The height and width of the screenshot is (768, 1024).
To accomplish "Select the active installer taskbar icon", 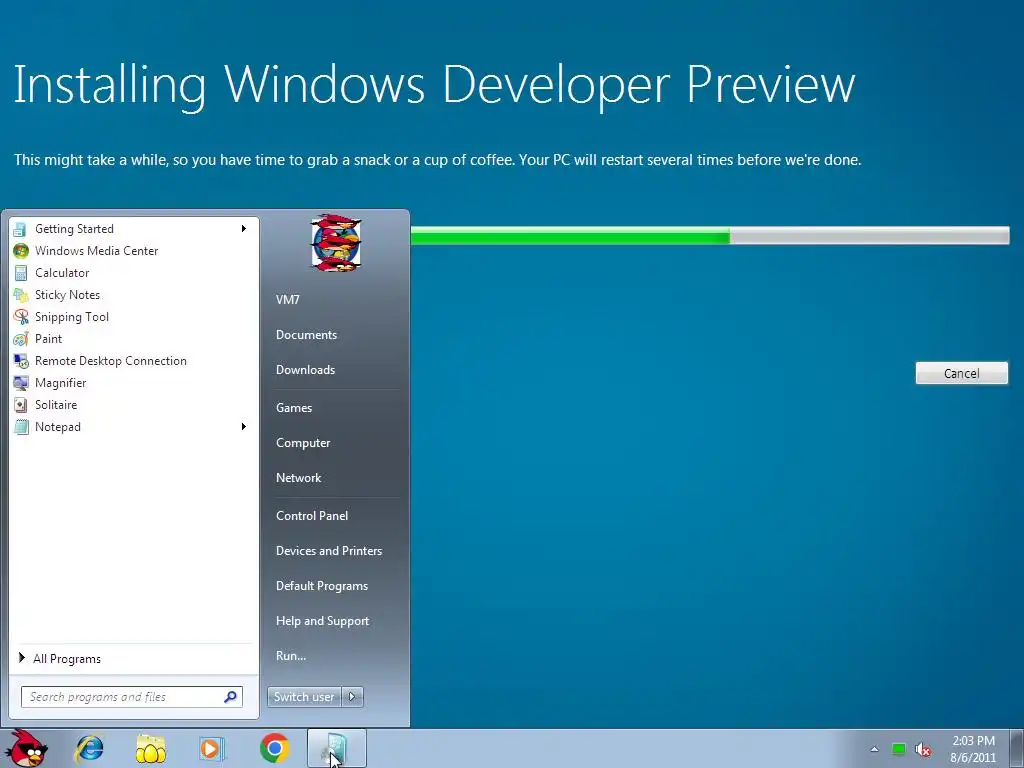I will (336, 748).
